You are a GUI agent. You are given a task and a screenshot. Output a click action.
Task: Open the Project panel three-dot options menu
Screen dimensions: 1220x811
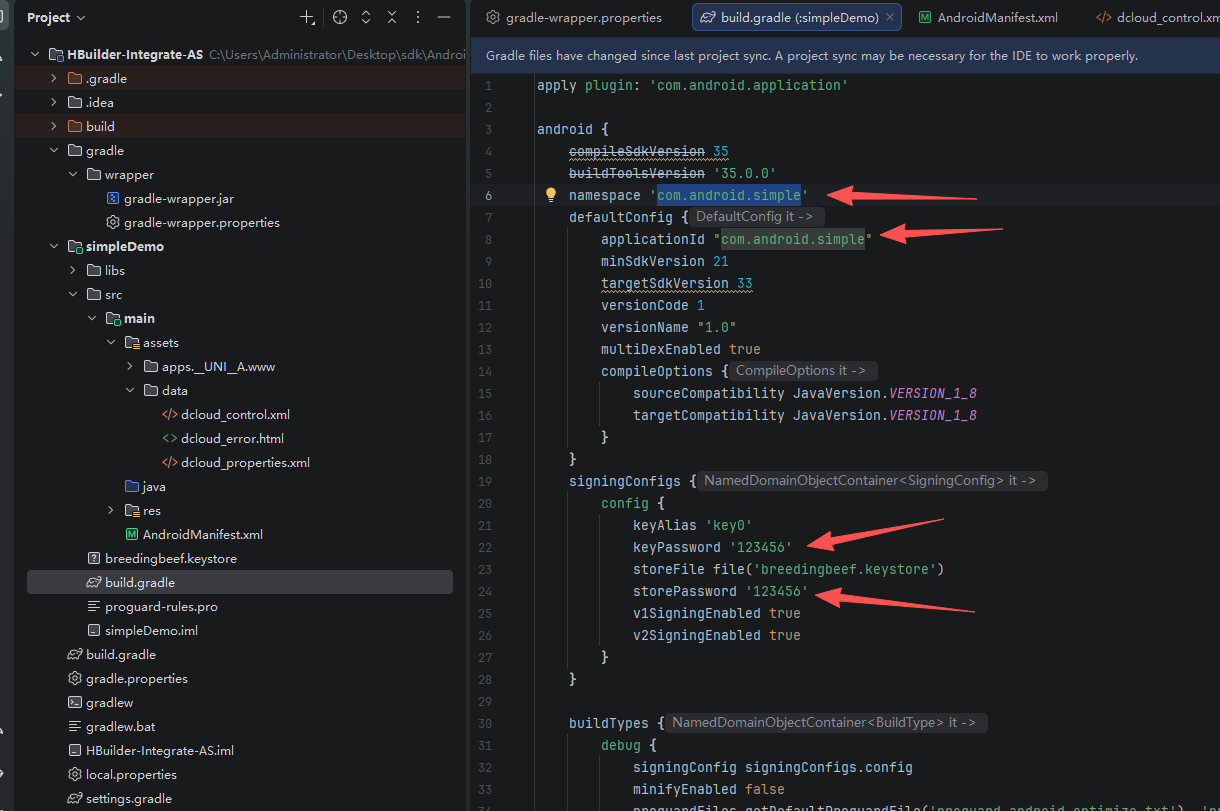418,18
